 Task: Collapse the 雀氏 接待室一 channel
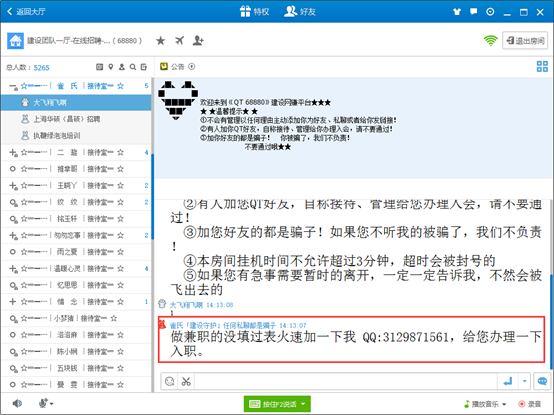(x=13, y=86)
